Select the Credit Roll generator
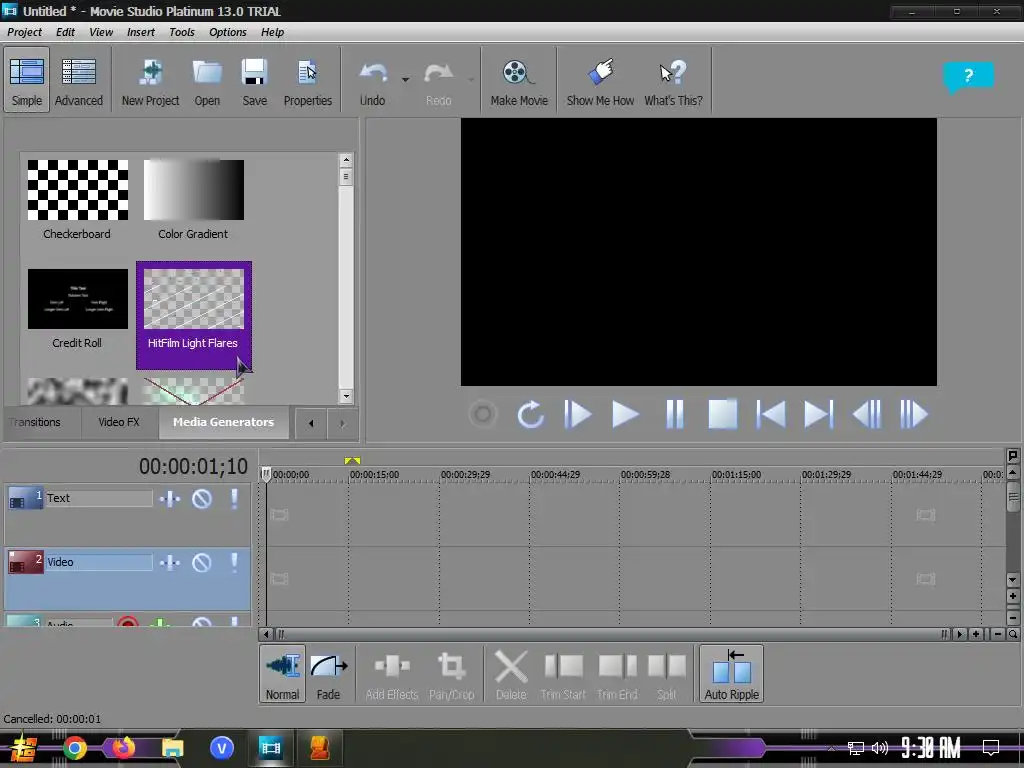The image size is (1024, 768). coord(78,308)
